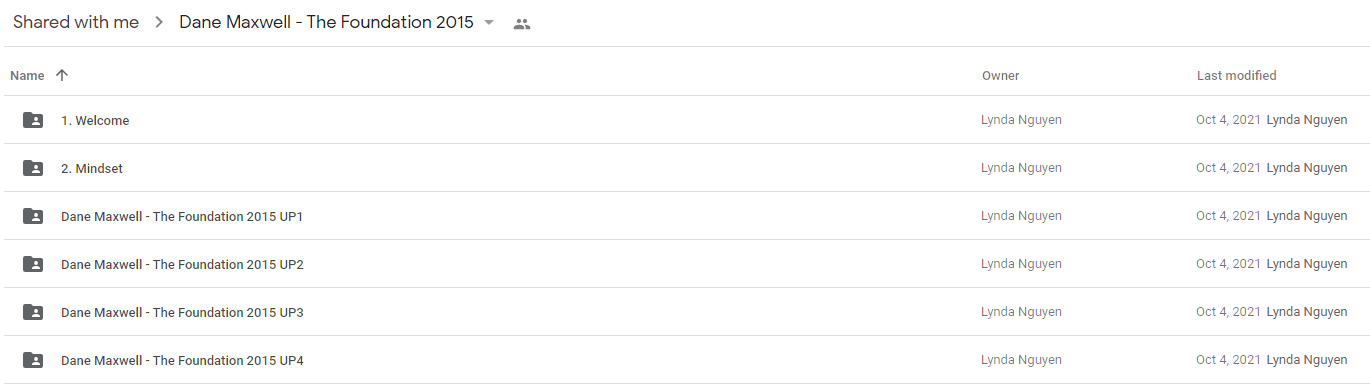Click the Foundation 2015 UP4 folder icon
The width and height of the screenshot is (1370, 384).
(33, 360)
